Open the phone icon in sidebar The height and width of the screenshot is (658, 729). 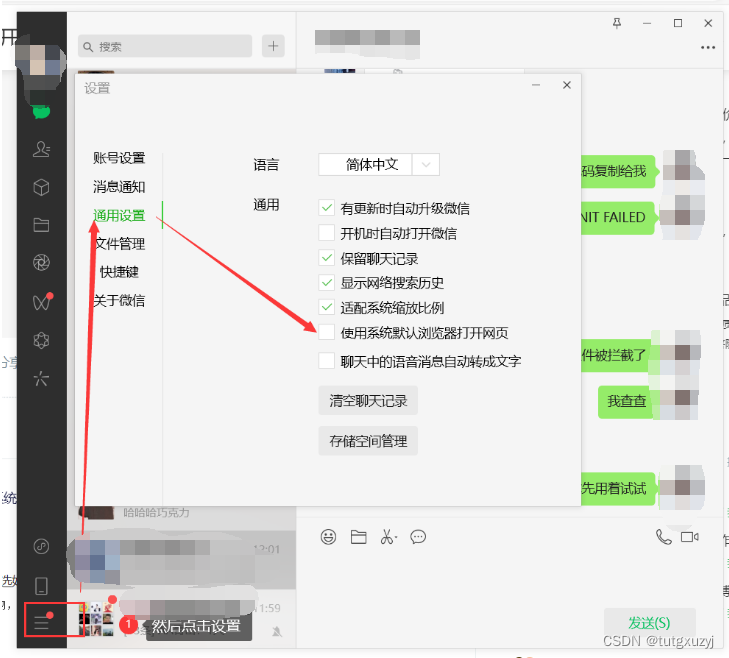pos(41,586)
